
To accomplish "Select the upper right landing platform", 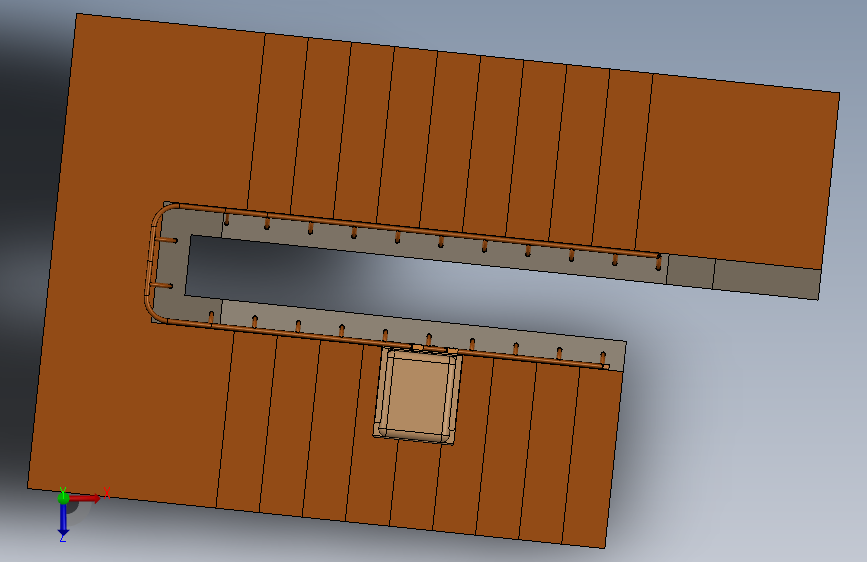I will coord(738,171).
